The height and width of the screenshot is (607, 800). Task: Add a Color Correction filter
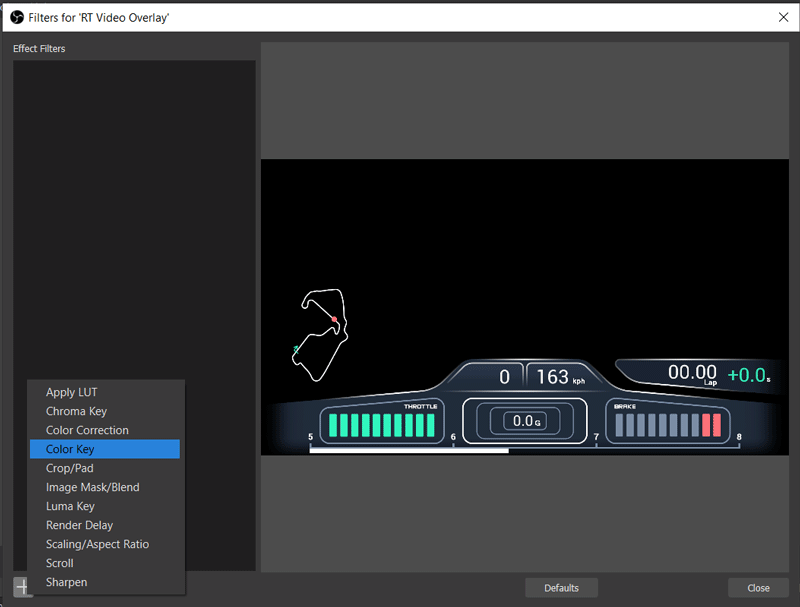click(87, 430)
